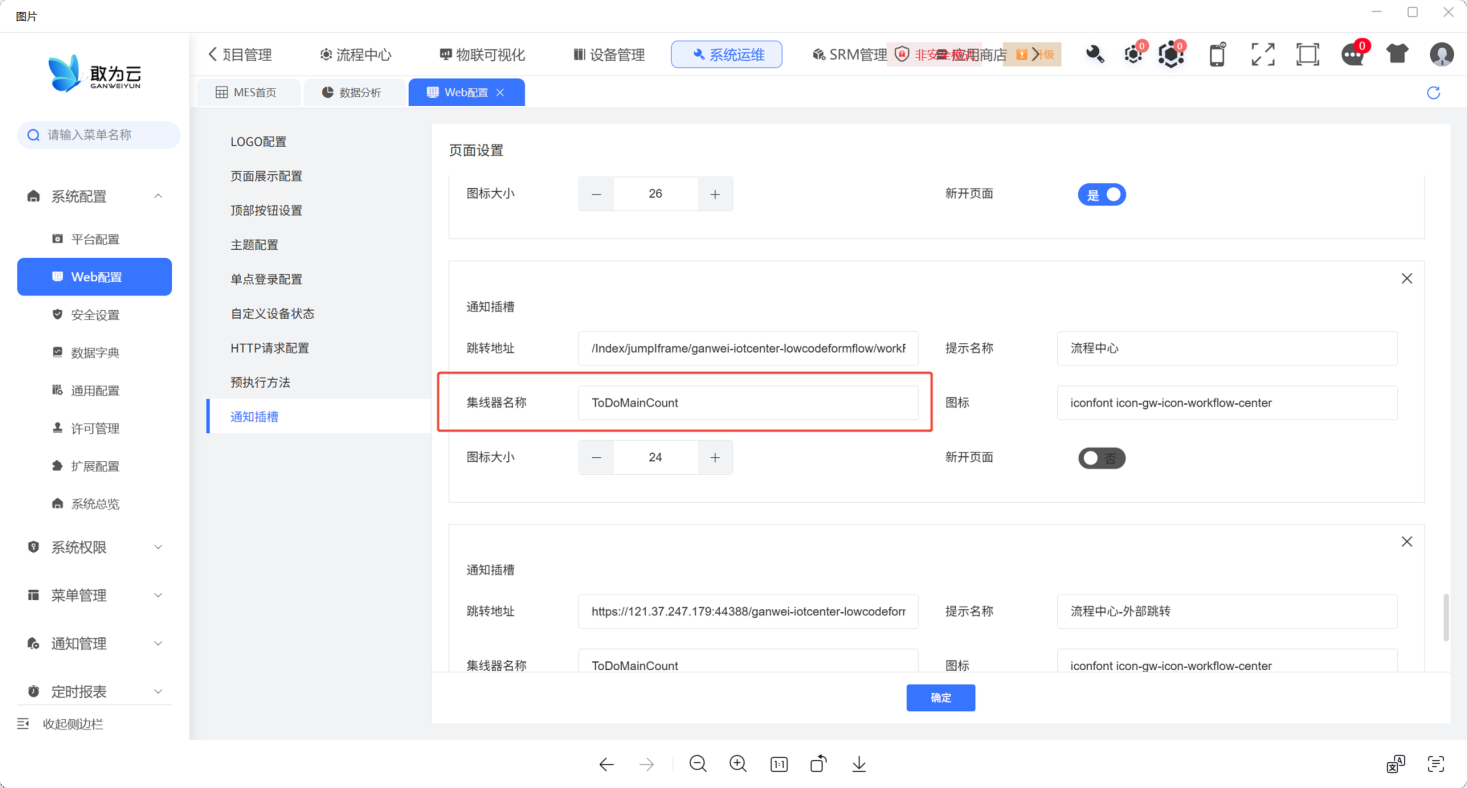Go to the previous image in the viewer
Viewport: 1467px width, 788px height.
pyautogui.click(x=606, y=765)
